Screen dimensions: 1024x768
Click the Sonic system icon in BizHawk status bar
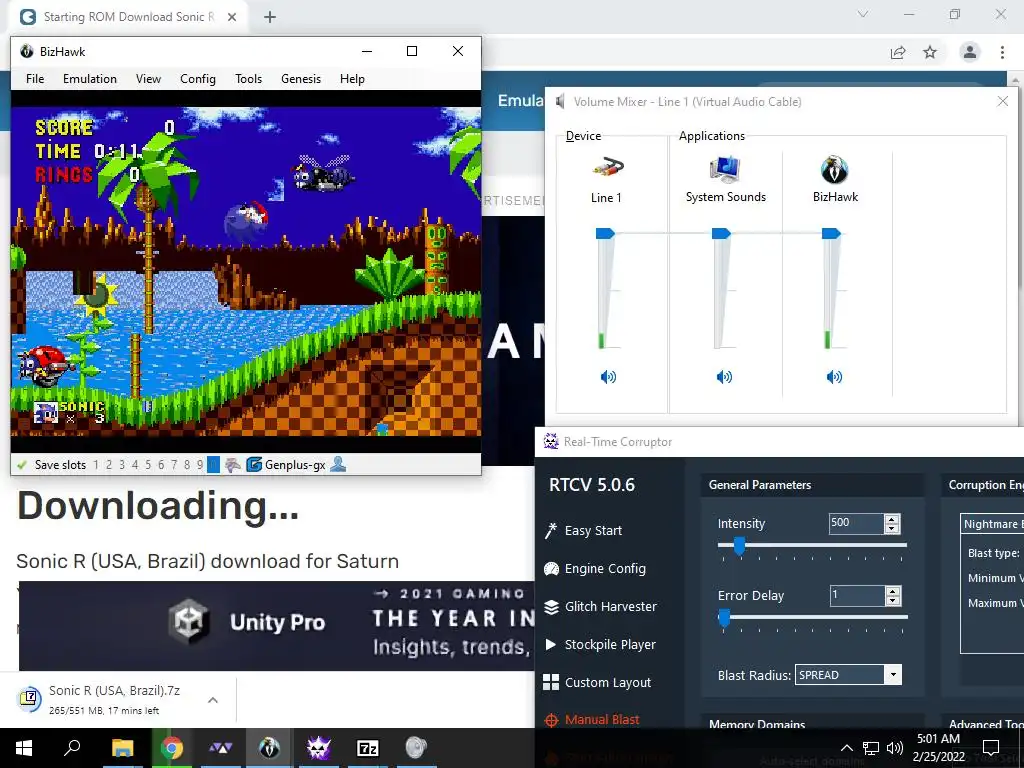pyautogui.click(x=233, y=465)
